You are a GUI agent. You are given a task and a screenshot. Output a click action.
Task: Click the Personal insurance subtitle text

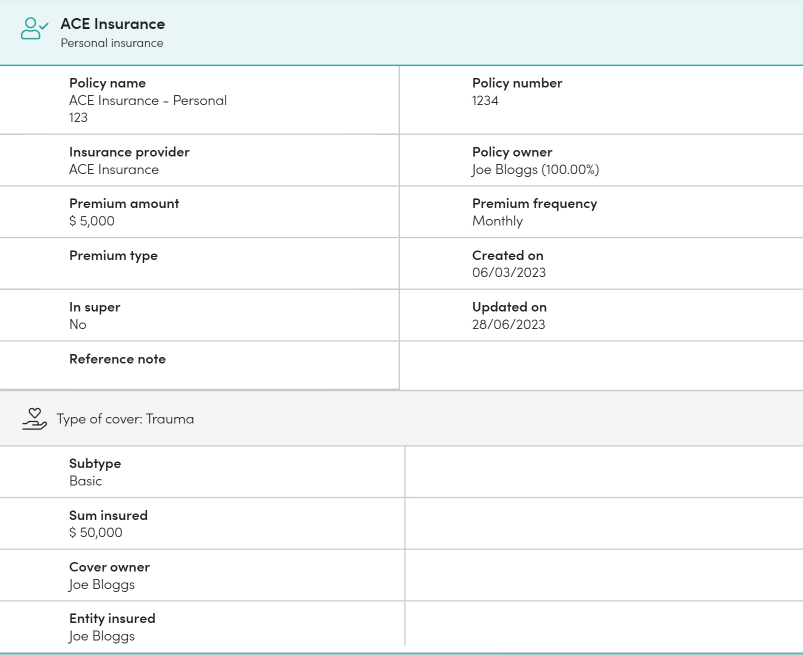[x=112, y=43]
